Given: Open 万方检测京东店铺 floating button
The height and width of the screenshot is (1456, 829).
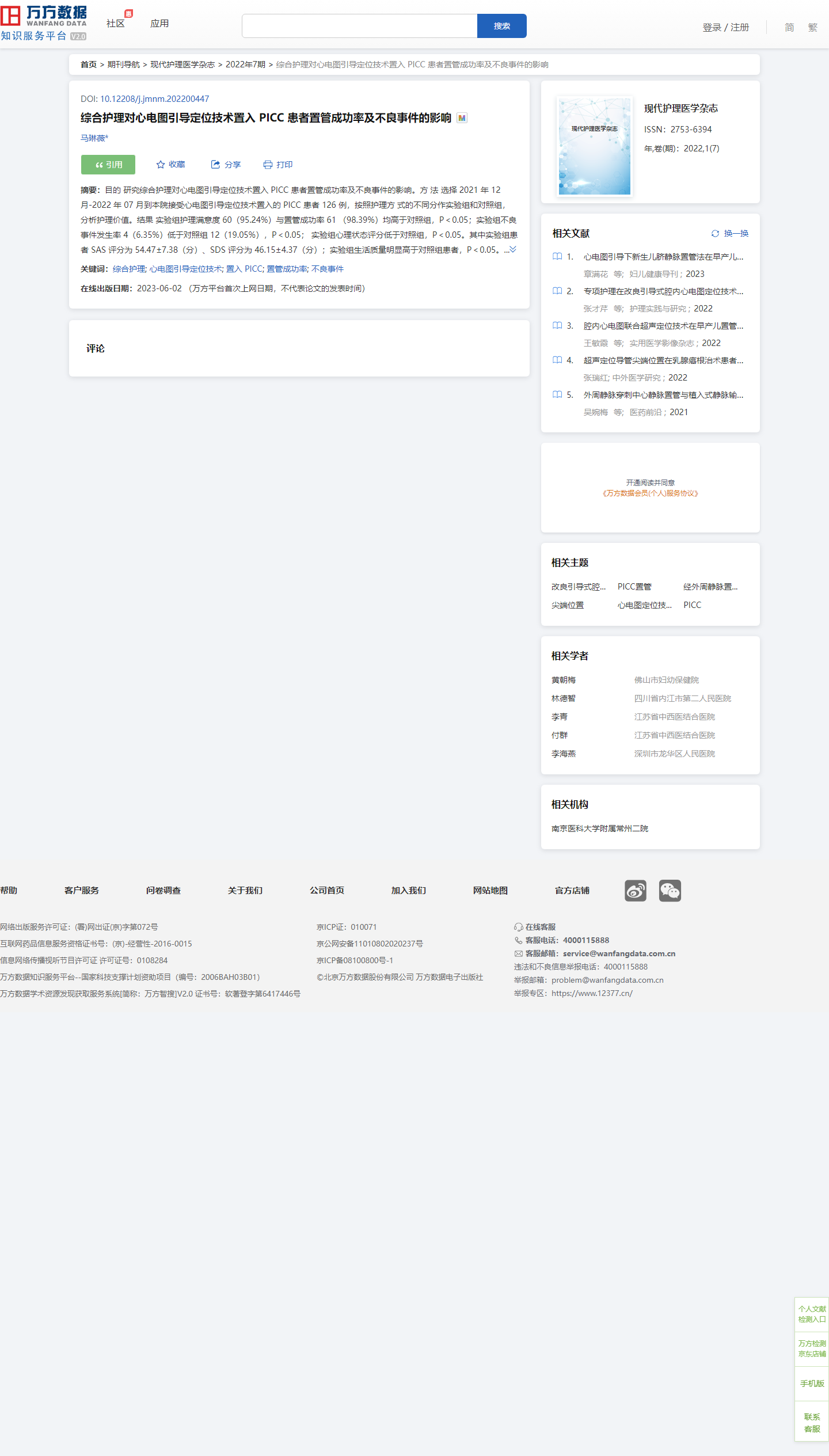Looking at the screenshot, I should [x=812, y=1348].
